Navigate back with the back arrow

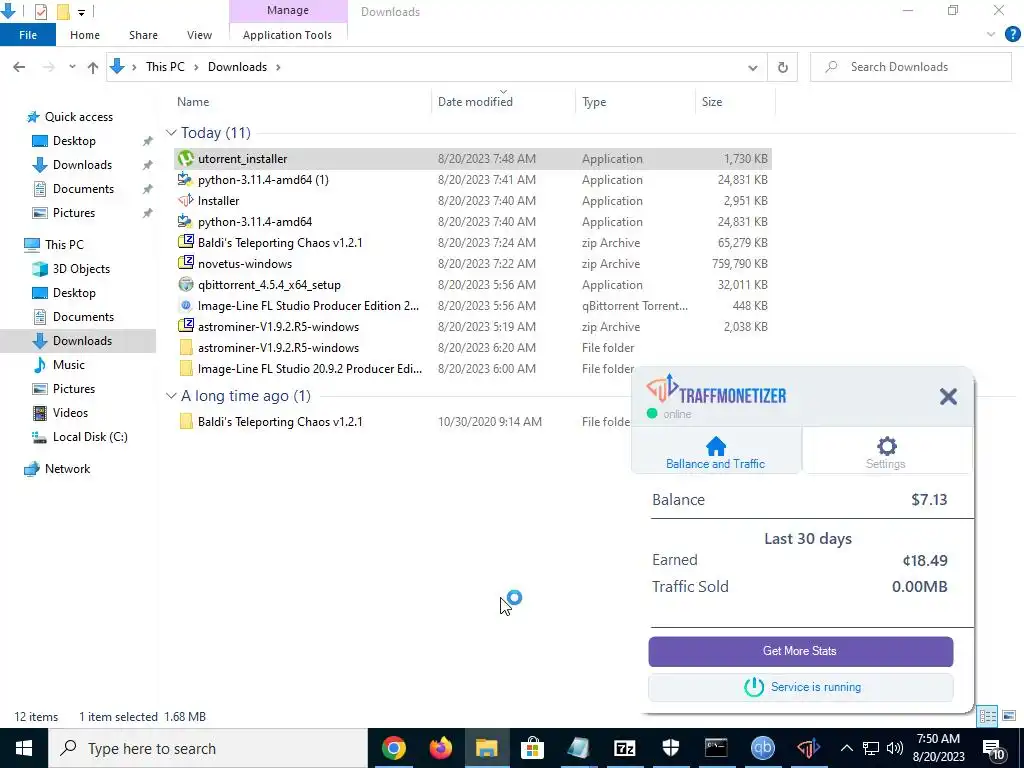pos(19,67)
